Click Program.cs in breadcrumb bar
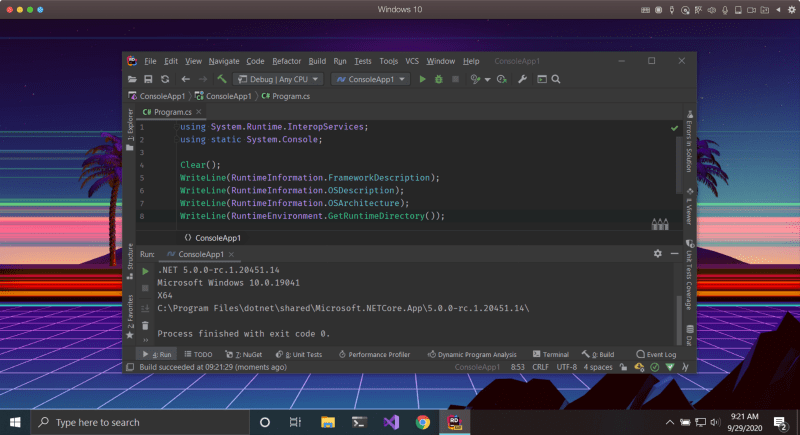 click(286, 96)
